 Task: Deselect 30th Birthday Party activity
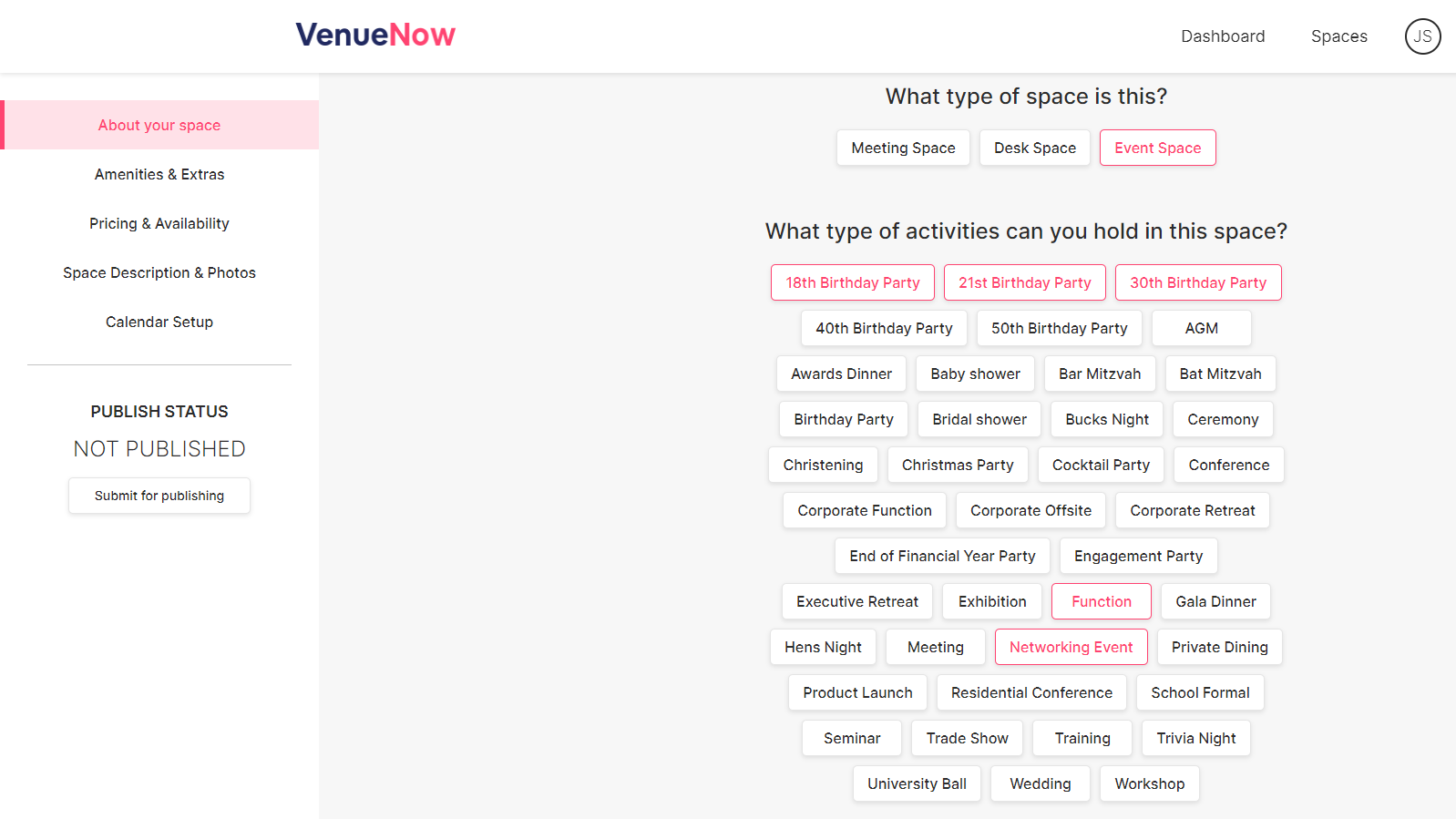coord(1198,282)
